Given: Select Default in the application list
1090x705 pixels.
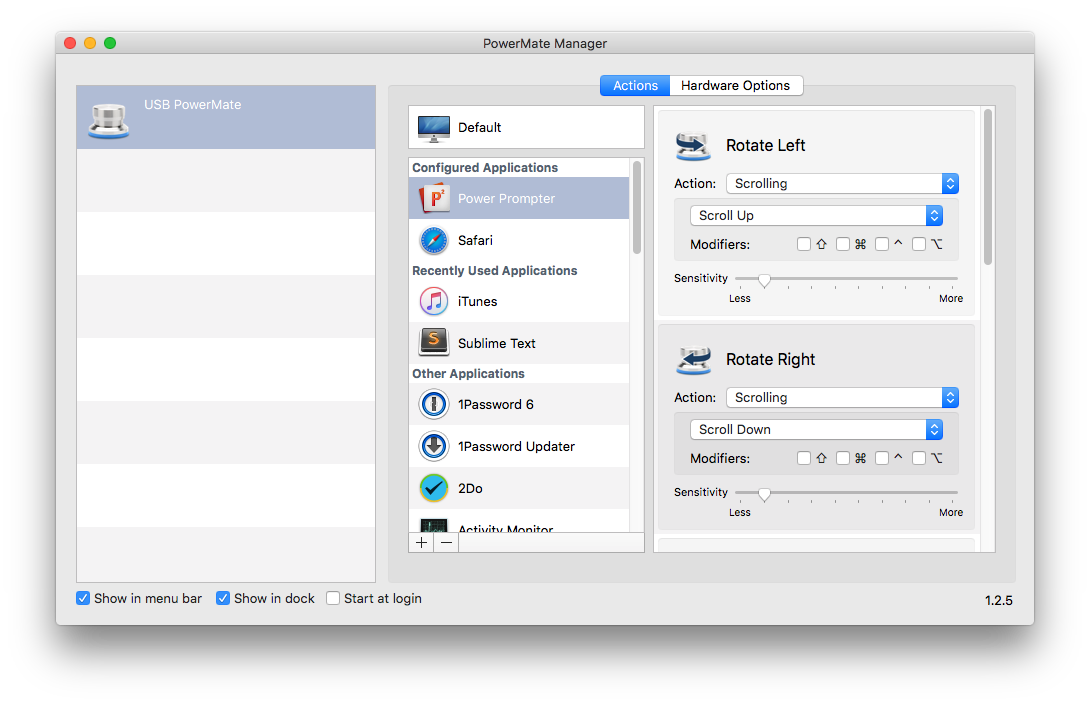Looking at the screenshot, I should [x=526, y=127].
